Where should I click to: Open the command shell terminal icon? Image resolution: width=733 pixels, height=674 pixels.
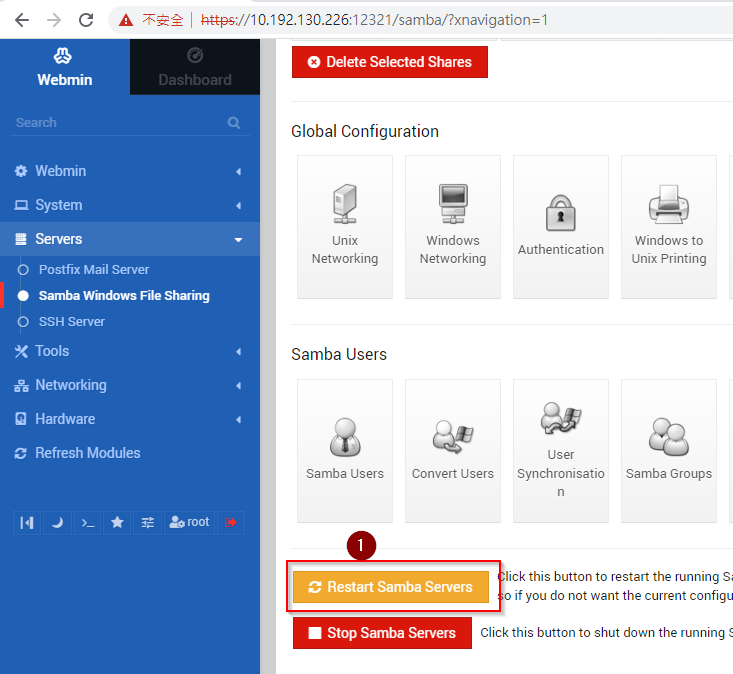tap(87, 523)
